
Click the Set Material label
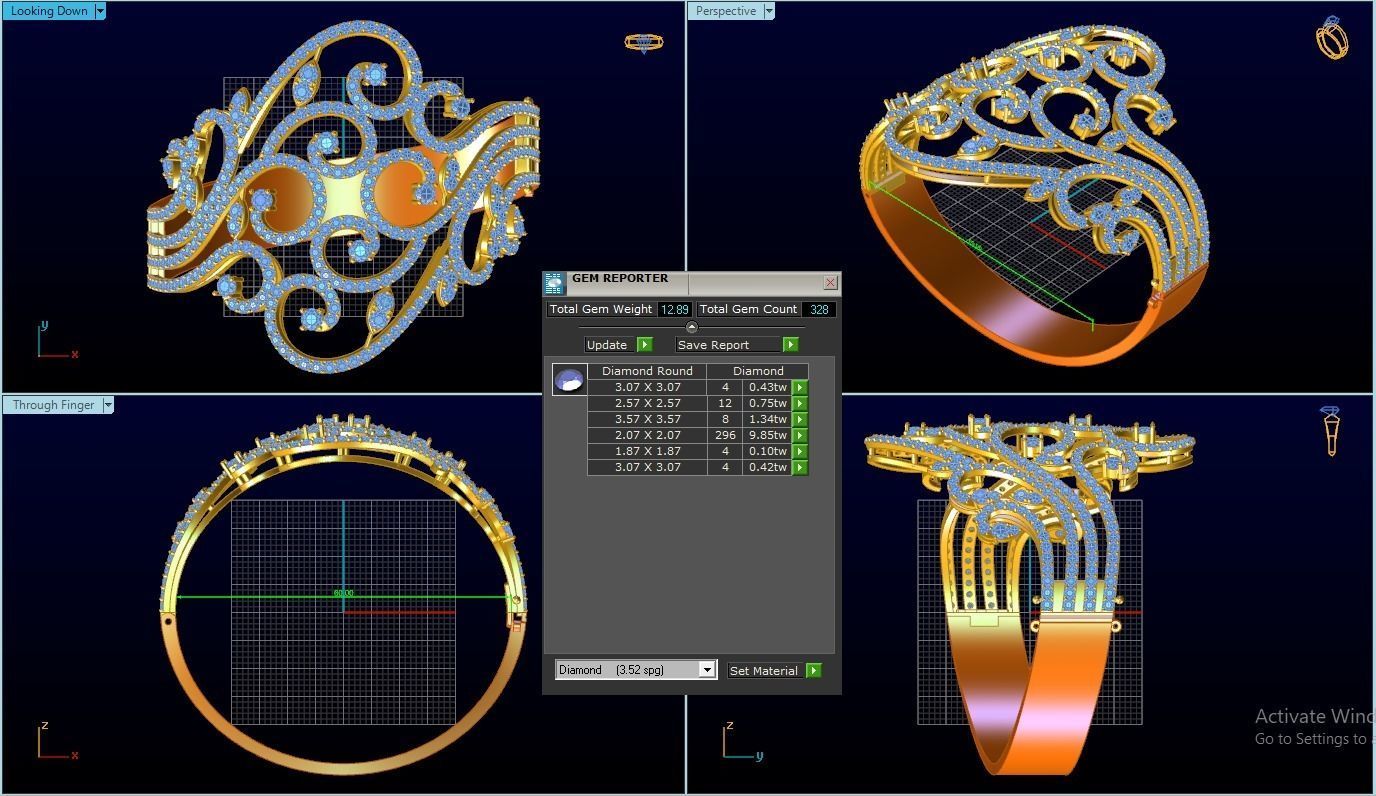(764, 671)
